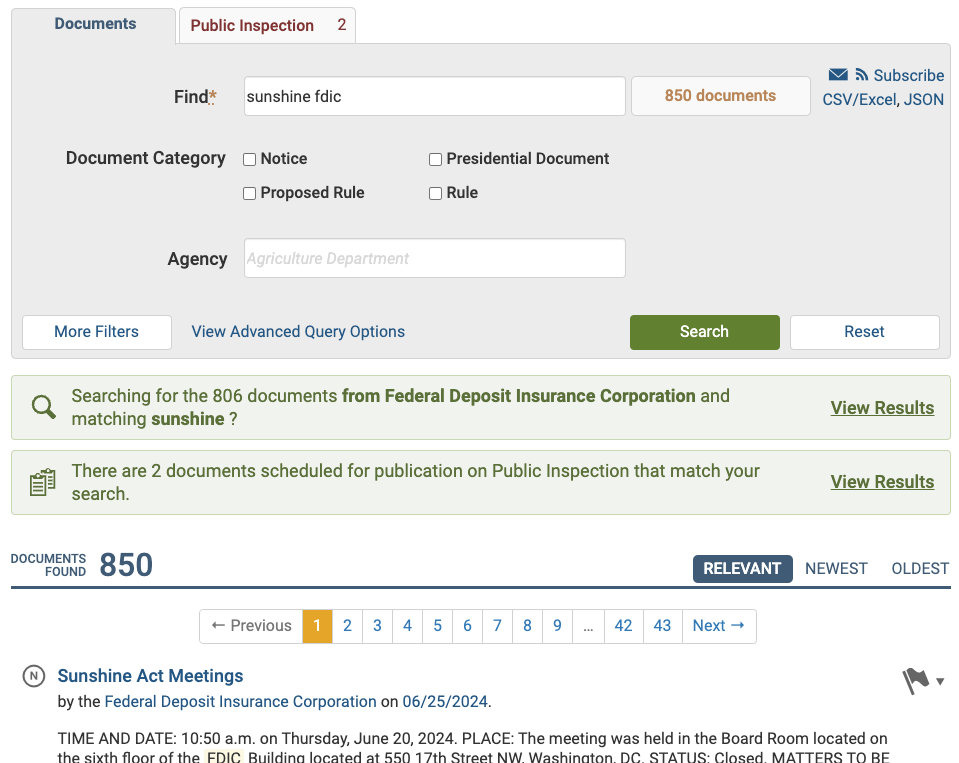The image size is (959, 763).
Task: Click the green Search button
Action: pyautogui.click(x=705, y=332)
